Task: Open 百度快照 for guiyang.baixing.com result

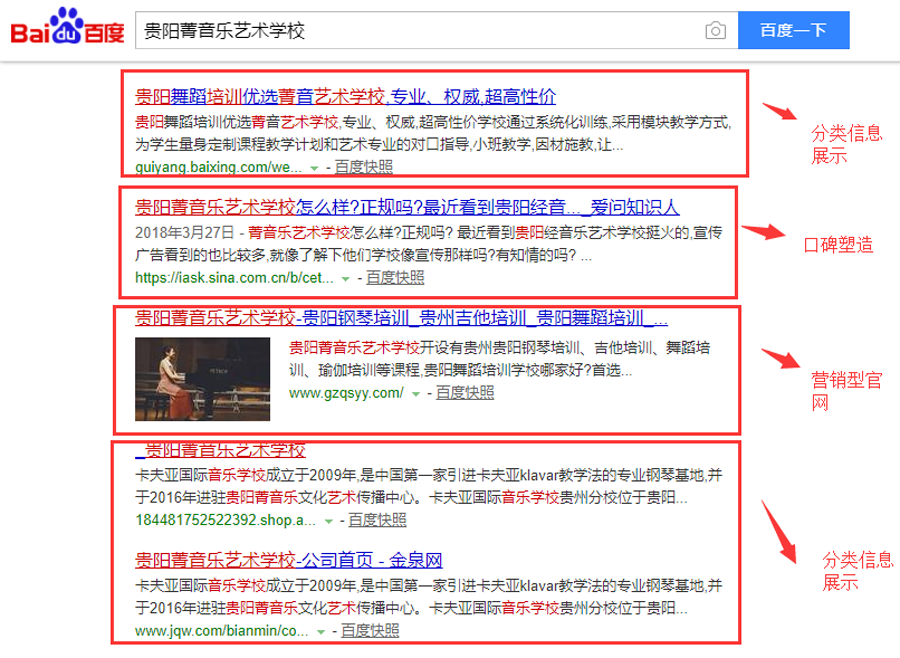Action: pyautogui.click(x=363, y=167)
